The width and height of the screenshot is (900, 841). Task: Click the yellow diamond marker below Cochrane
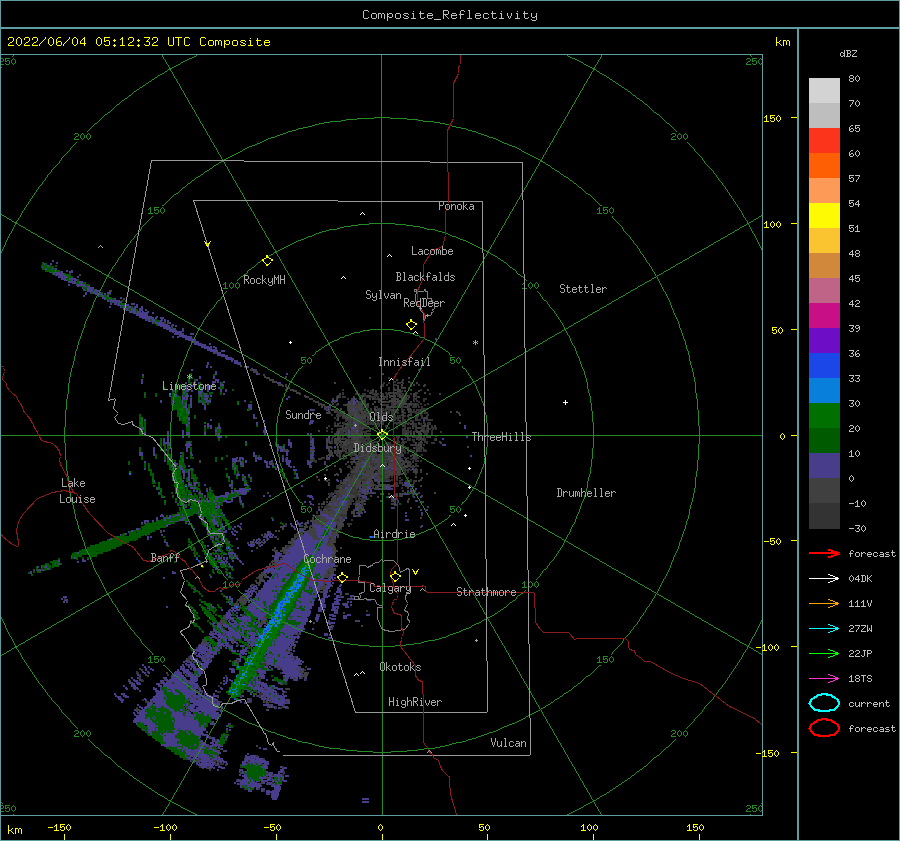(343, 577)
